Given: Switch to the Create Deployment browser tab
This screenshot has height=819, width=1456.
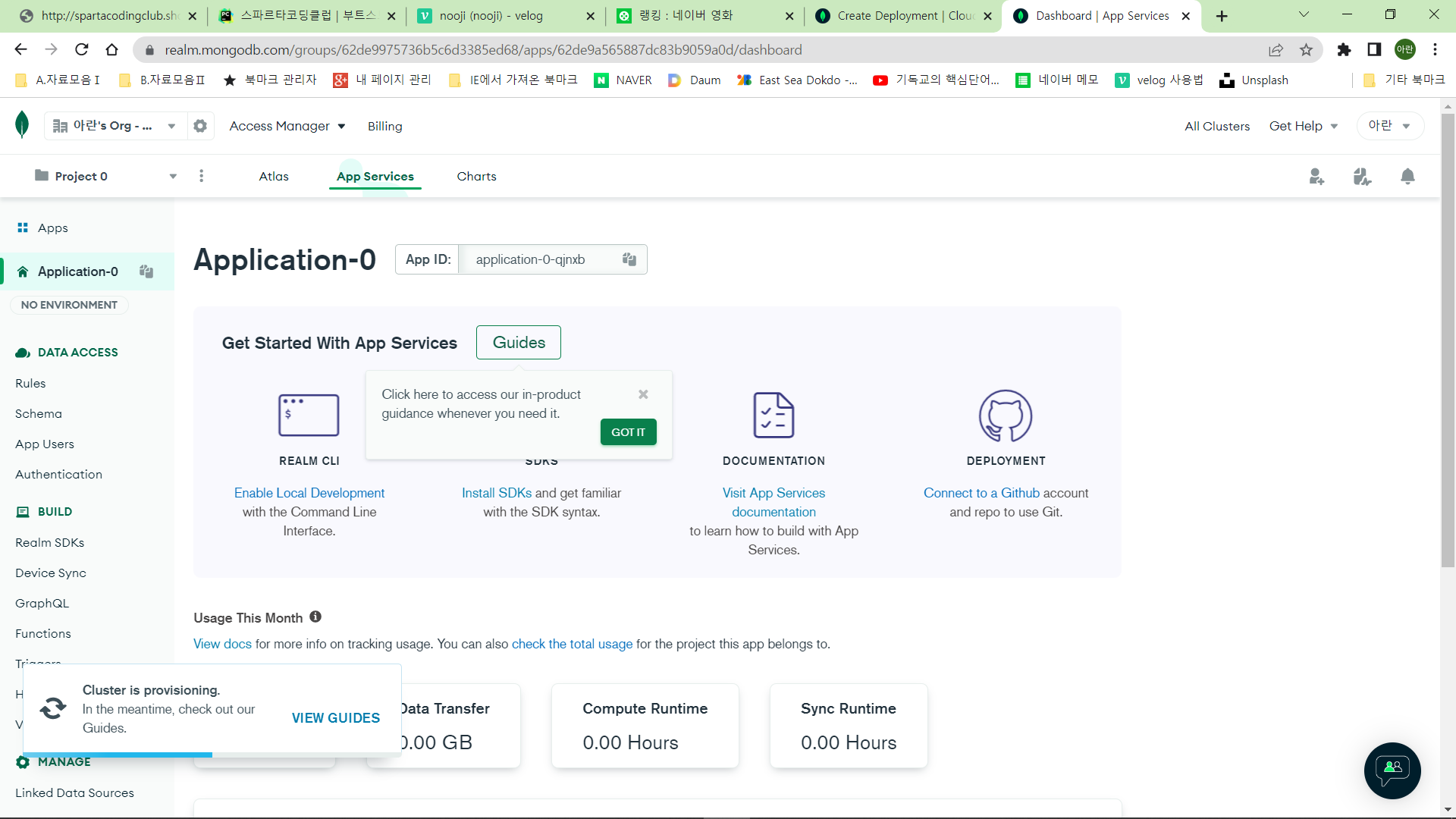Looking at the screenshot, I should (903, 16).
